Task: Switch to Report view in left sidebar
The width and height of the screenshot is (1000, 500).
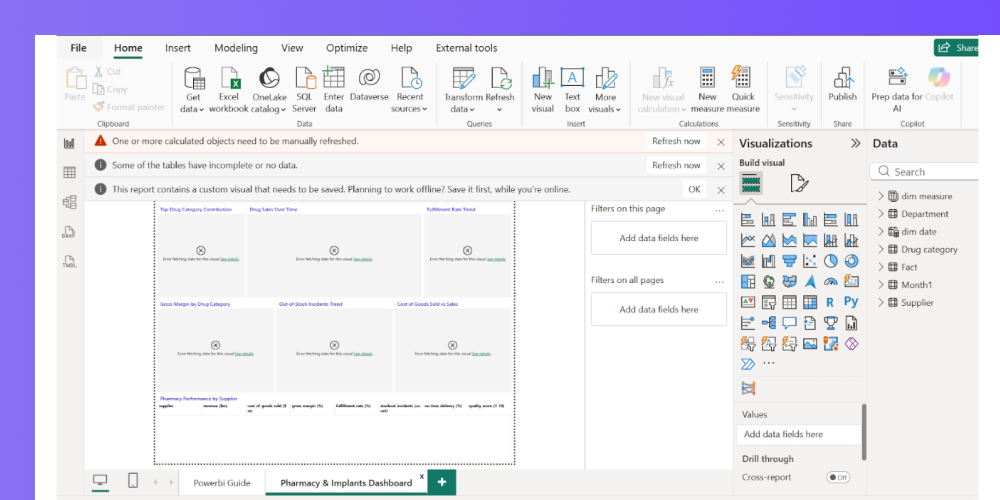Action: click(69, 143)
